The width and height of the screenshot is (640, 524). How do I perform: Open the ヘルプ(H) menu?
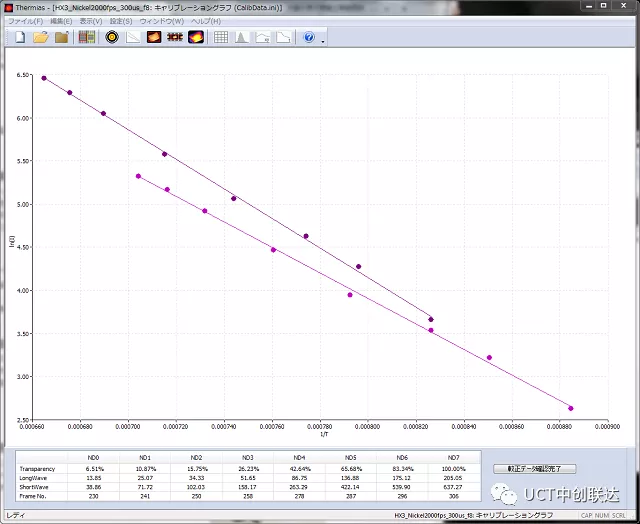click(x=206, y=21)
